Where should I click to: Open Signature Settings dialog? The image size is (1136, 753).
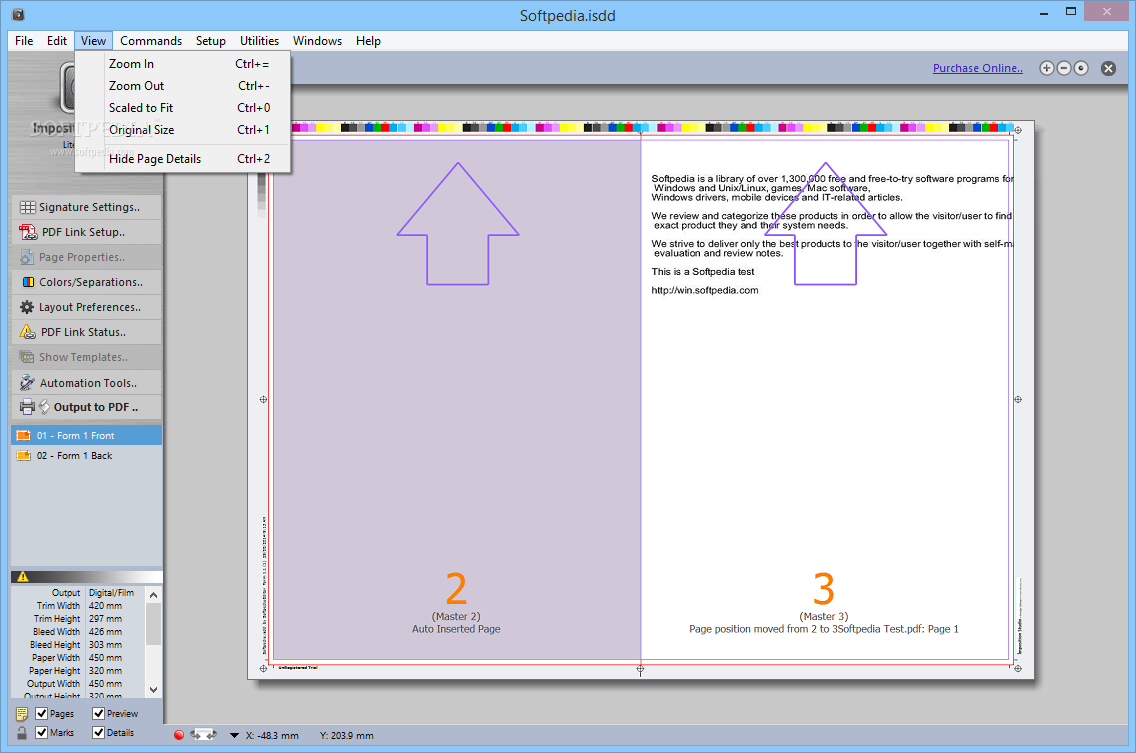(87, 207)
